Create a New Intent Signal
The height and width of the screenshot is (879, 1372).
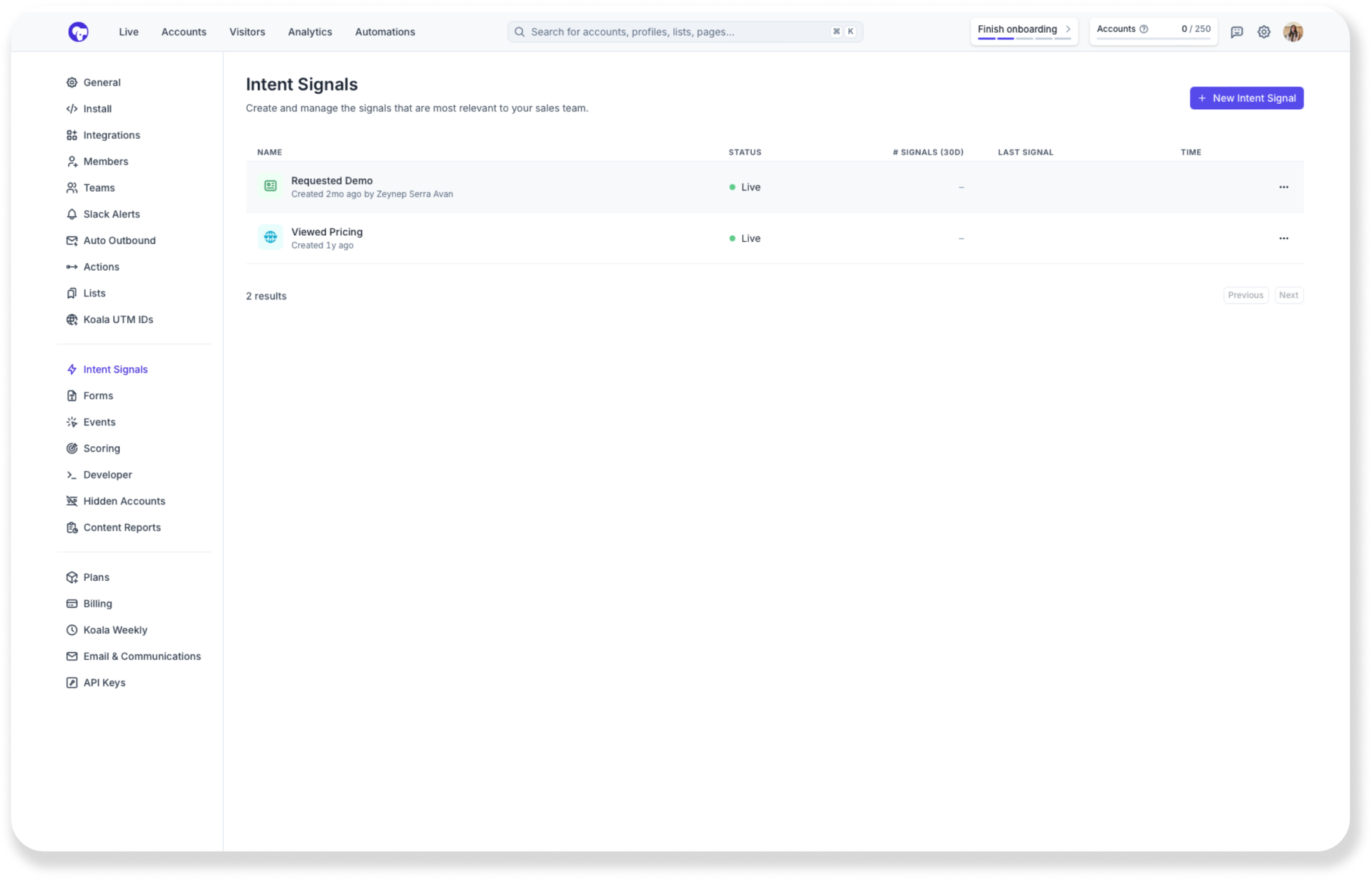1245,98
